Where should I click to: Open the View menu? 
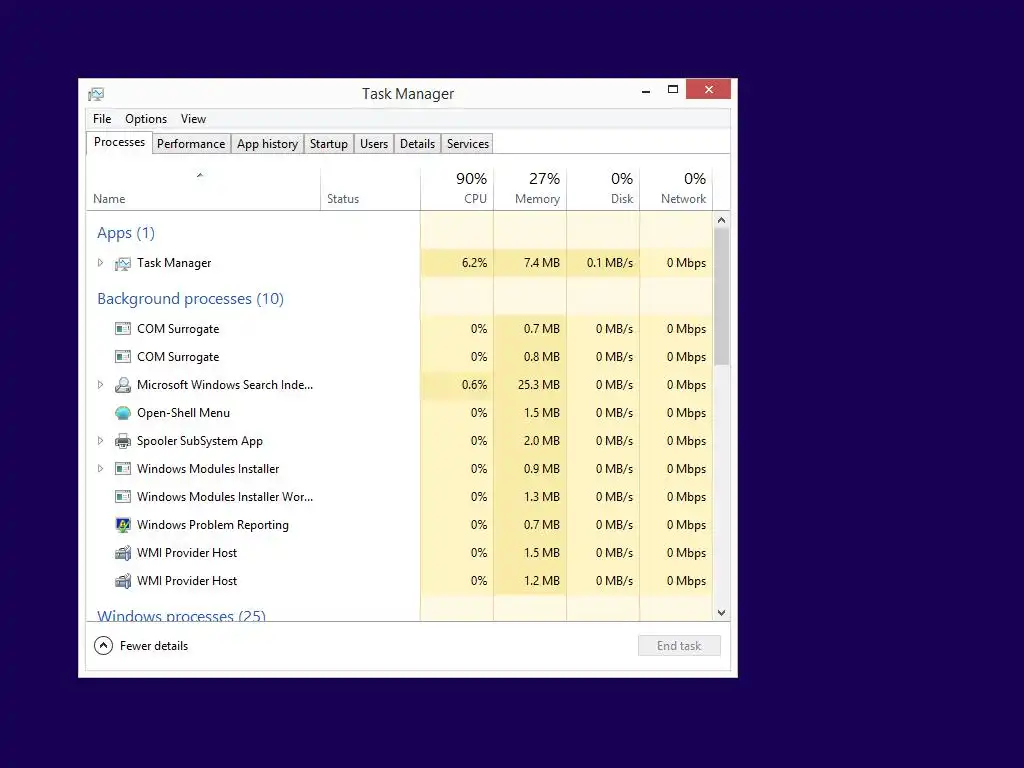pyautogui.click(x=193, y=119)
